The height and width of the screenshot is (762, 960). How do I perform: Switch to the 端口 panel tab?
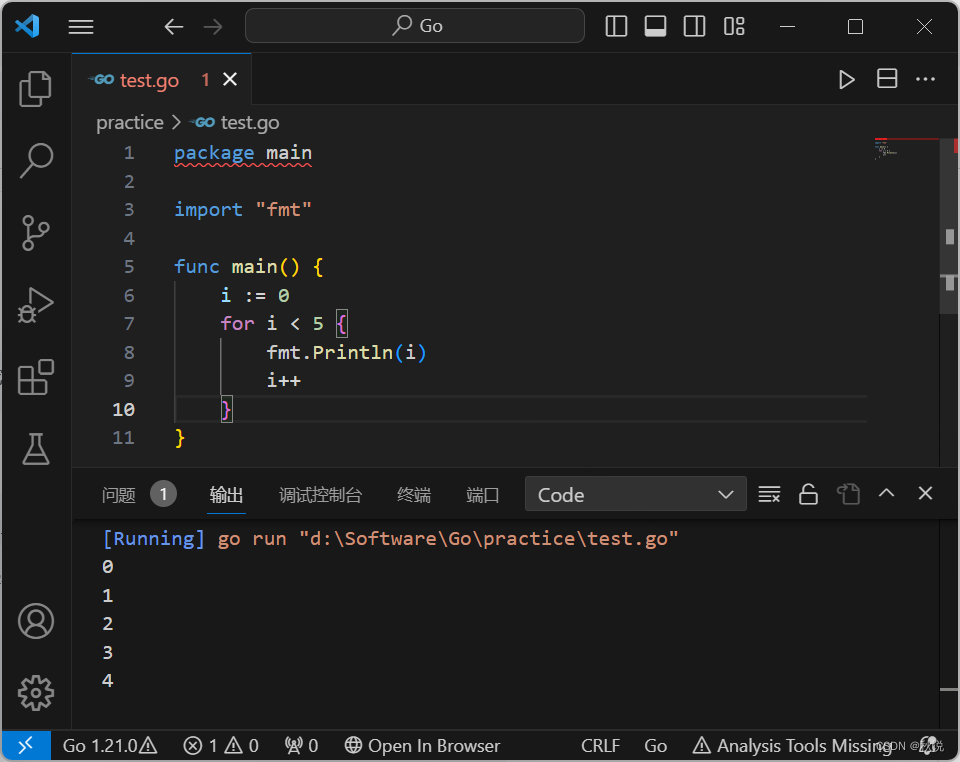[483, 495]
